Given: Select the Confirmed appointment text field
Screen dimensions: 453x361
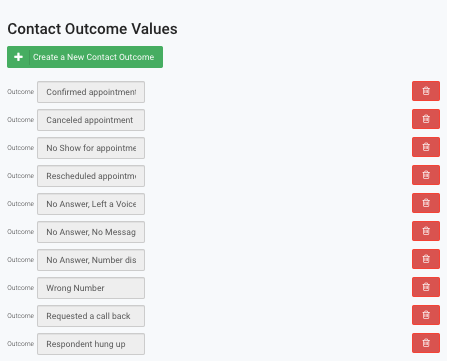Looking at the screenshot, I should pos(91,92).
